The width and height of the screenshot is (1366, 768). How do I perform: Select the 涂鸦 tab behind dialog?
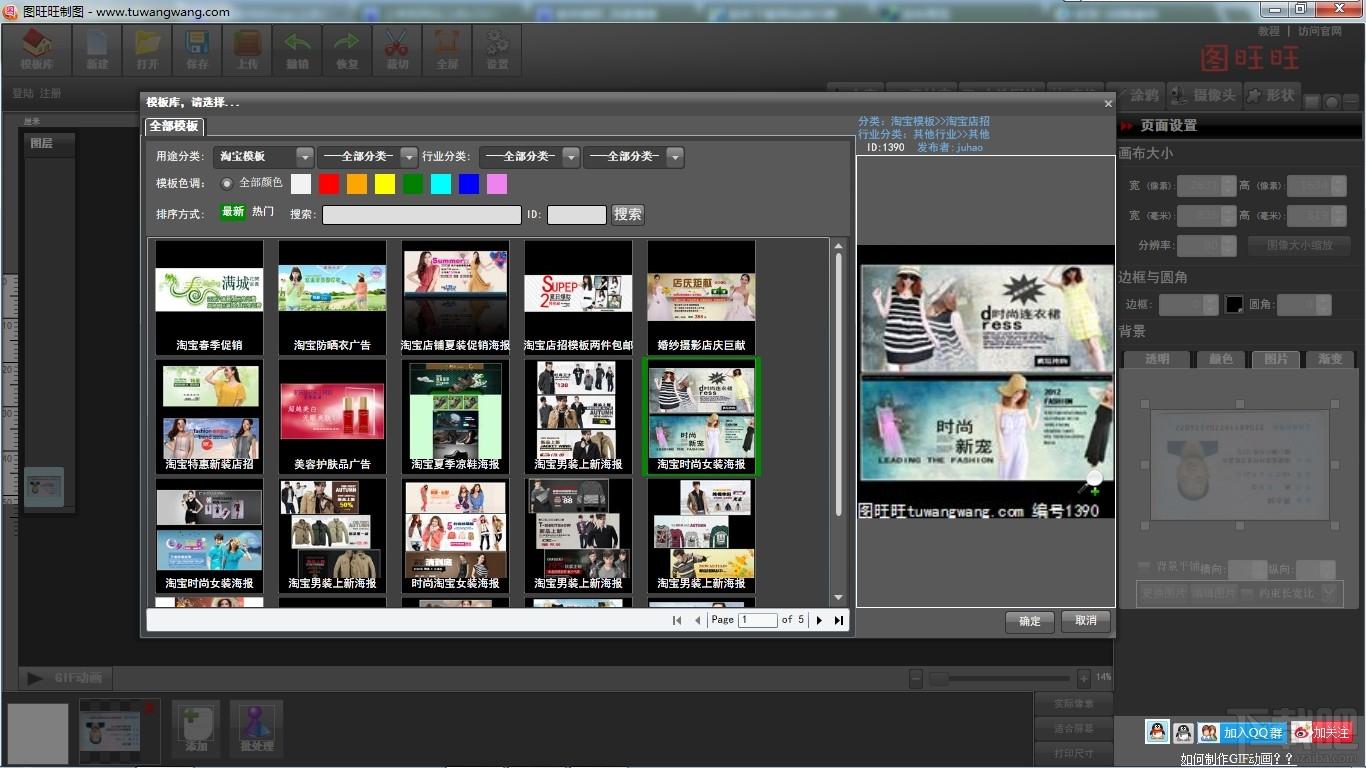point(1142,95)
